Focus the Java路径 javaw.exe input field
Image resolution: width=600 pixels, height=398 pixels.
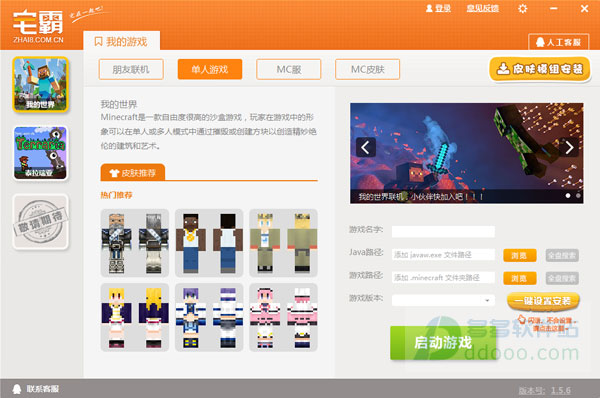pos(443,254)
